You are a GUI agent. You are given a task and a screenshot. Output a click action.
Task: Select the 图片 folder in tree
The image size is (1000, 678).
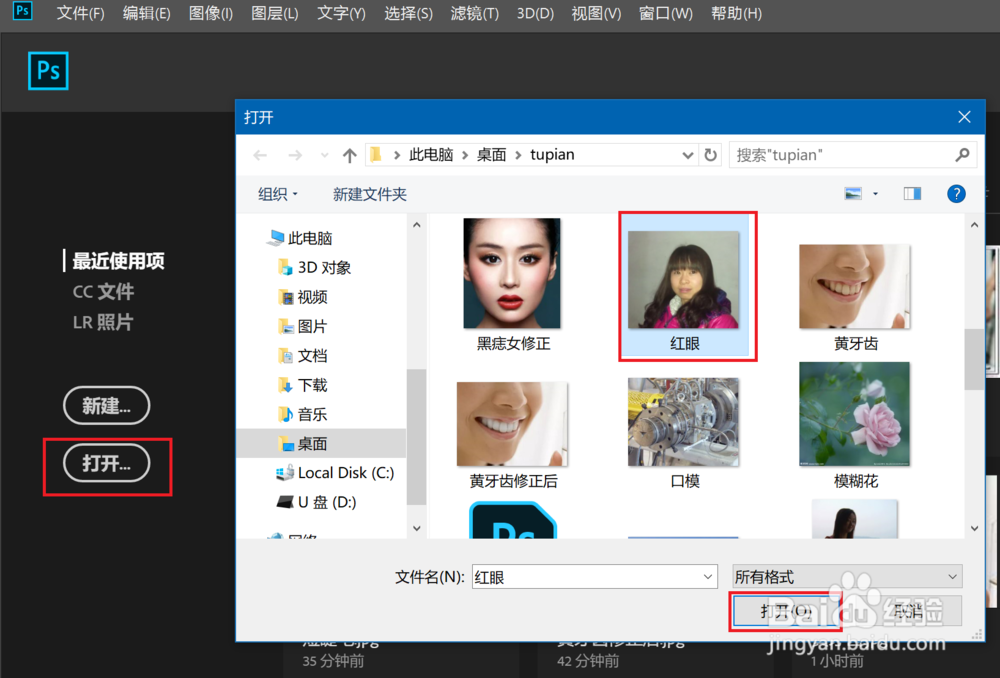point(304,326)
